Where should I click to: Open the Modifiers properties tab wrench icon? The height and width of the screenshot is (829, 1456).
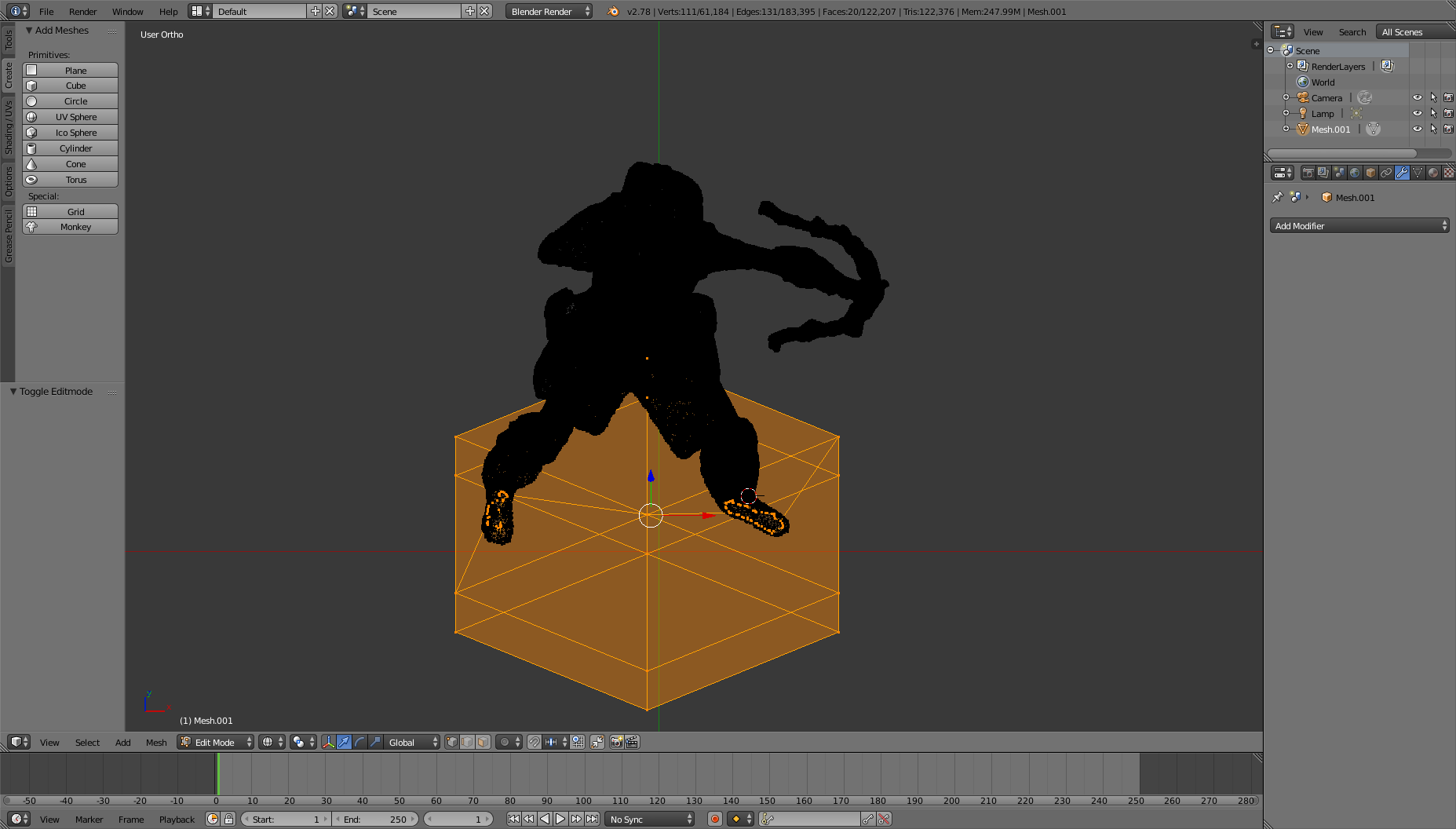click(1402, 173)
